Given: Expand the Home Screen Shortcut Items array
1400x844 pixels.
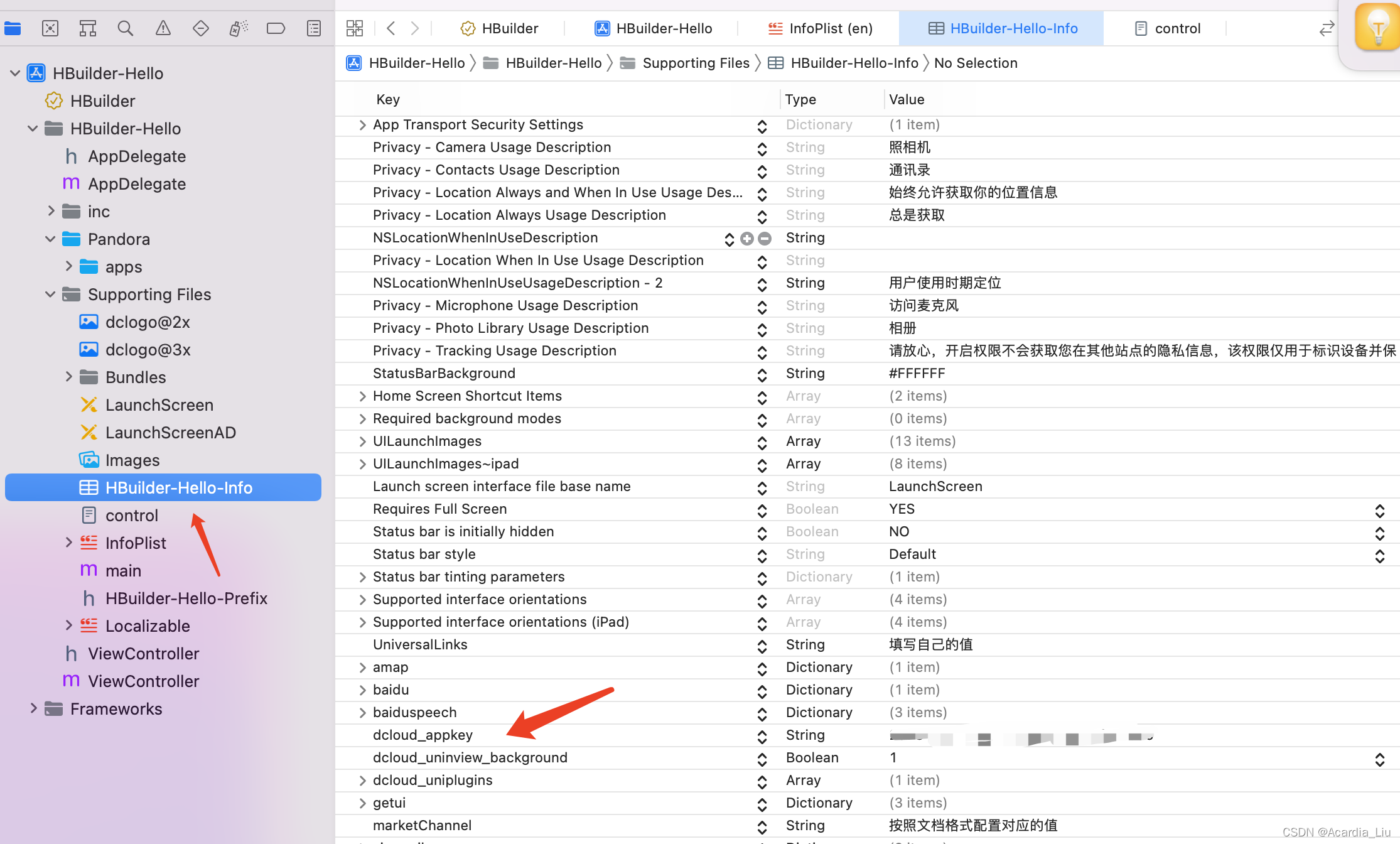Looking at the screenshot, I should tap(362, 395).
